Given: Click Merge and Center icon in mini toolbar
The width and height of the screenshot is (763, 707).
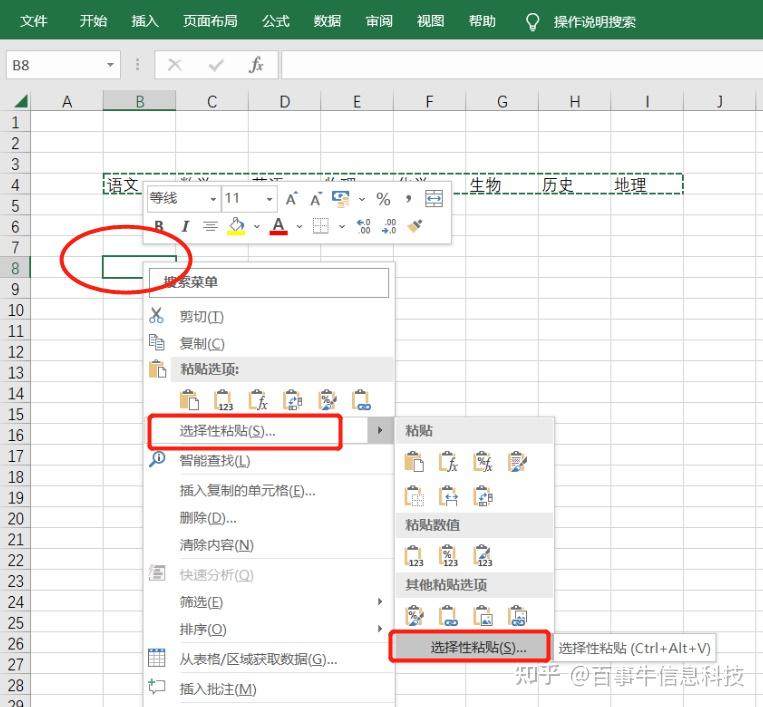Looking at the screenshot, I should click(434, 199).
